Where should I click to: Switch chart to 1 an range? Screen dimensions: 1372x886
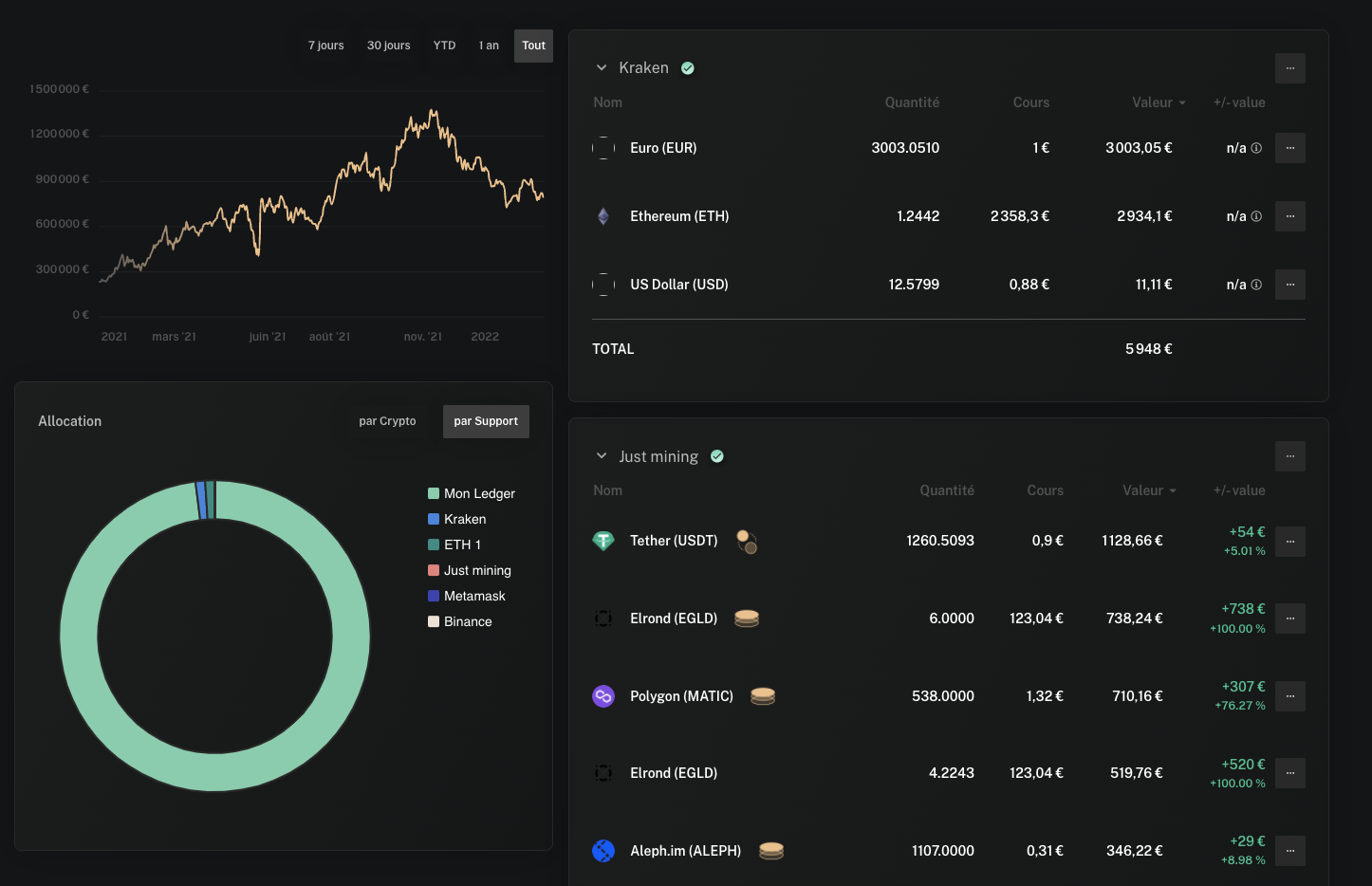click(489, 46)
